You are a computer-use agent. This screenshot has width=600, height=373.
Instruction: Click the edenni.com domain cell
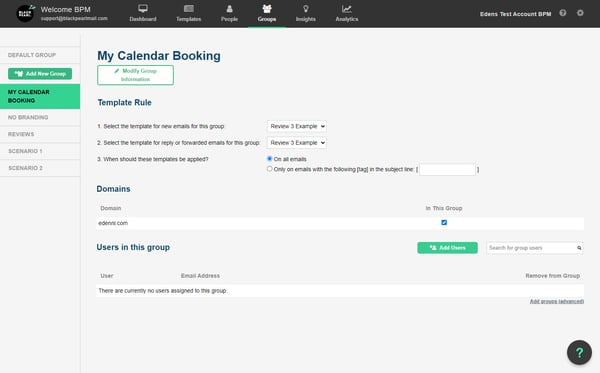click(x=113, y=223)
